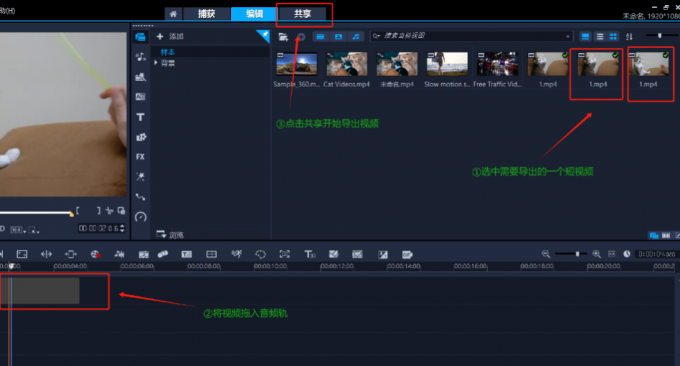Click the motion tracking runner icon
The height and width of the screenshot is (366, 680).
point(237,254)
